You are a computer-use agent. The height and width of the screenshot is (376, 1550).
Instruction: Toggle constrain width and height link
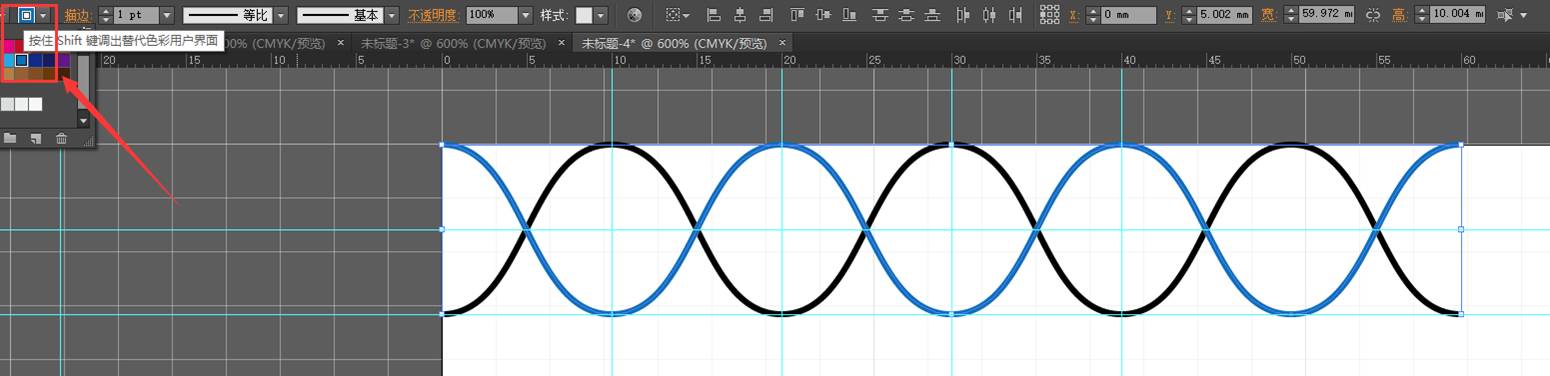[x=1371, y=16]
